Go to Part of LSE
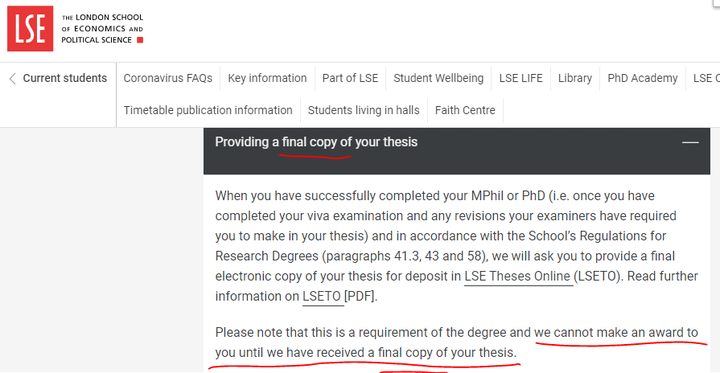 [350, 79]
